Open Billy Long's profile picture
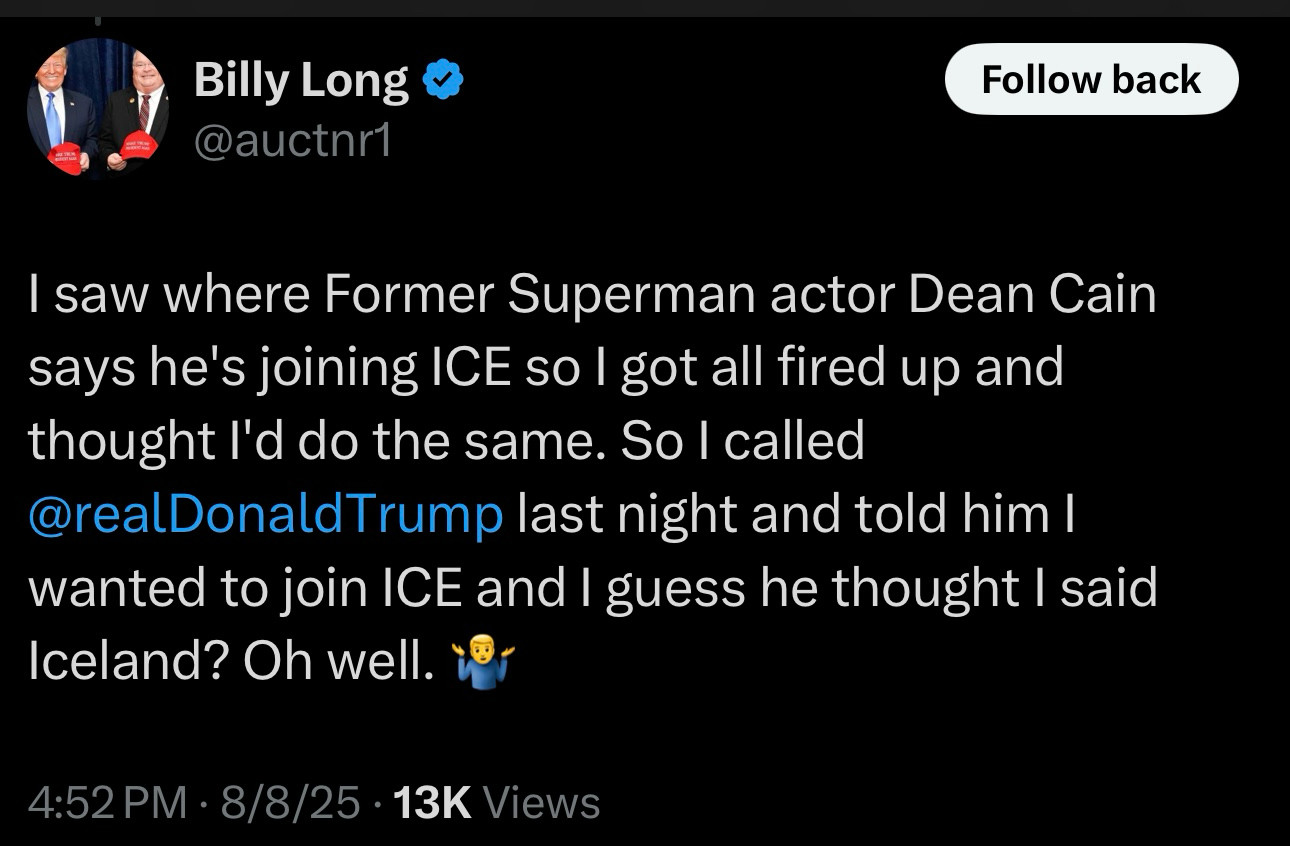 [97, 109]
